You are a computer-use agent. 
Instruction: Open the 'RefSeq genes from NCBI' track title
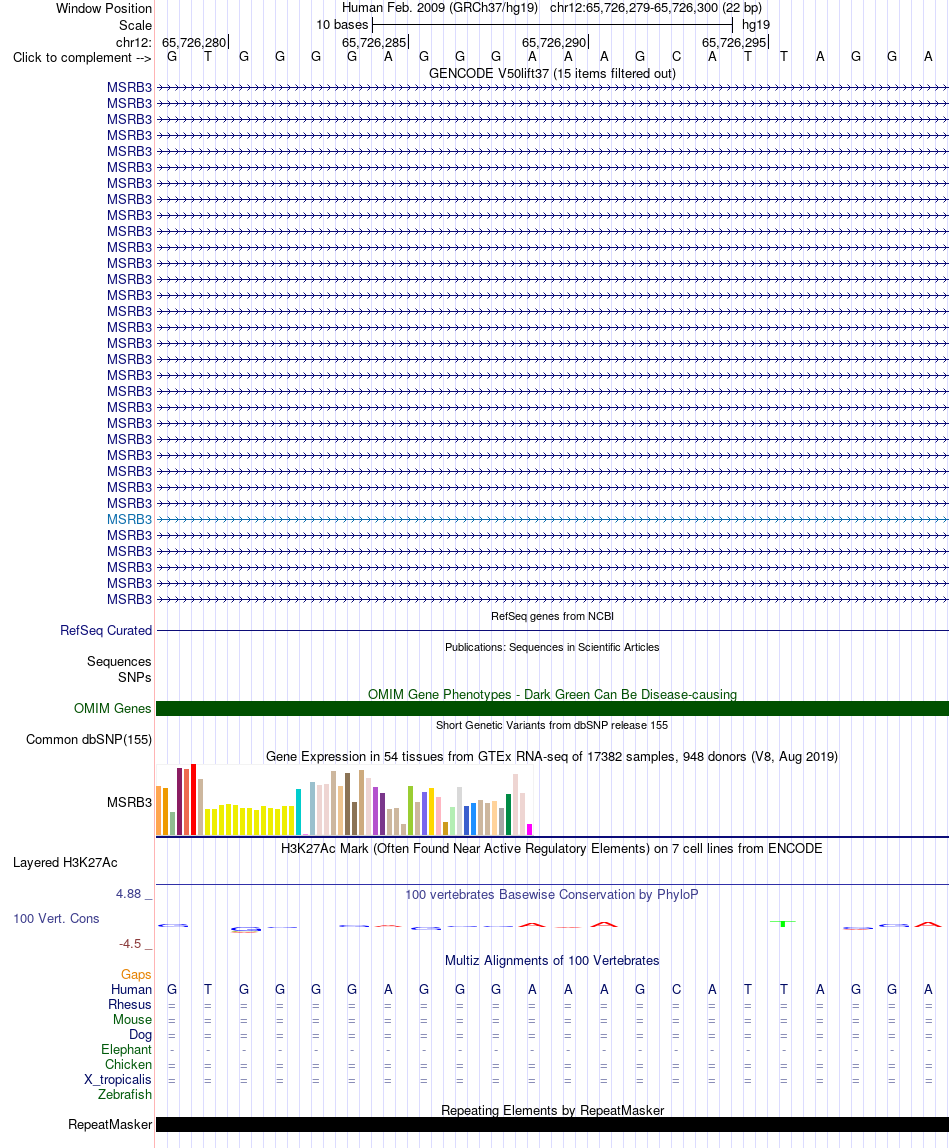pos(552,616)
